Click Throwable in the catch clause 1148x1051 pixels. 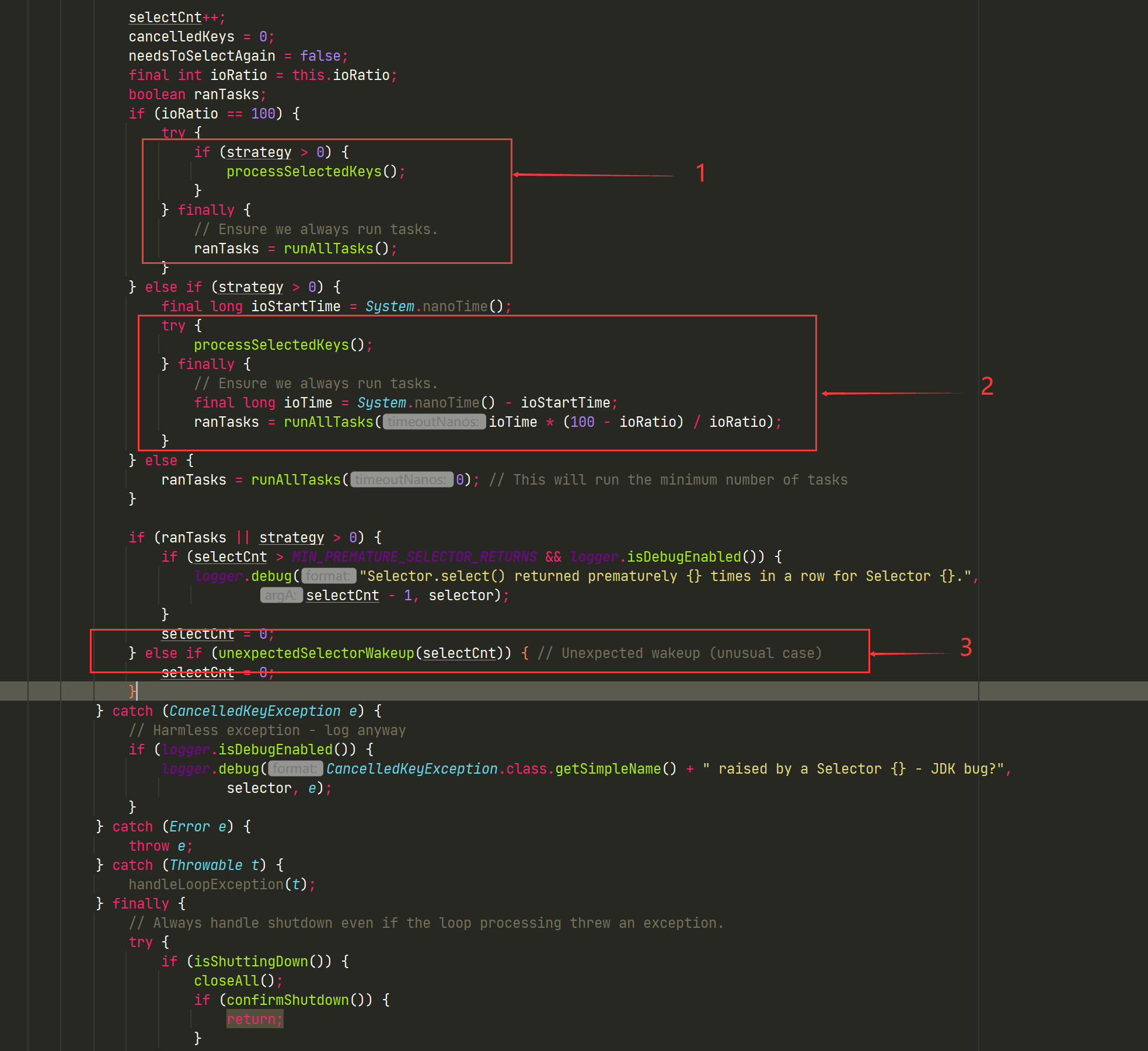[205, 865]
